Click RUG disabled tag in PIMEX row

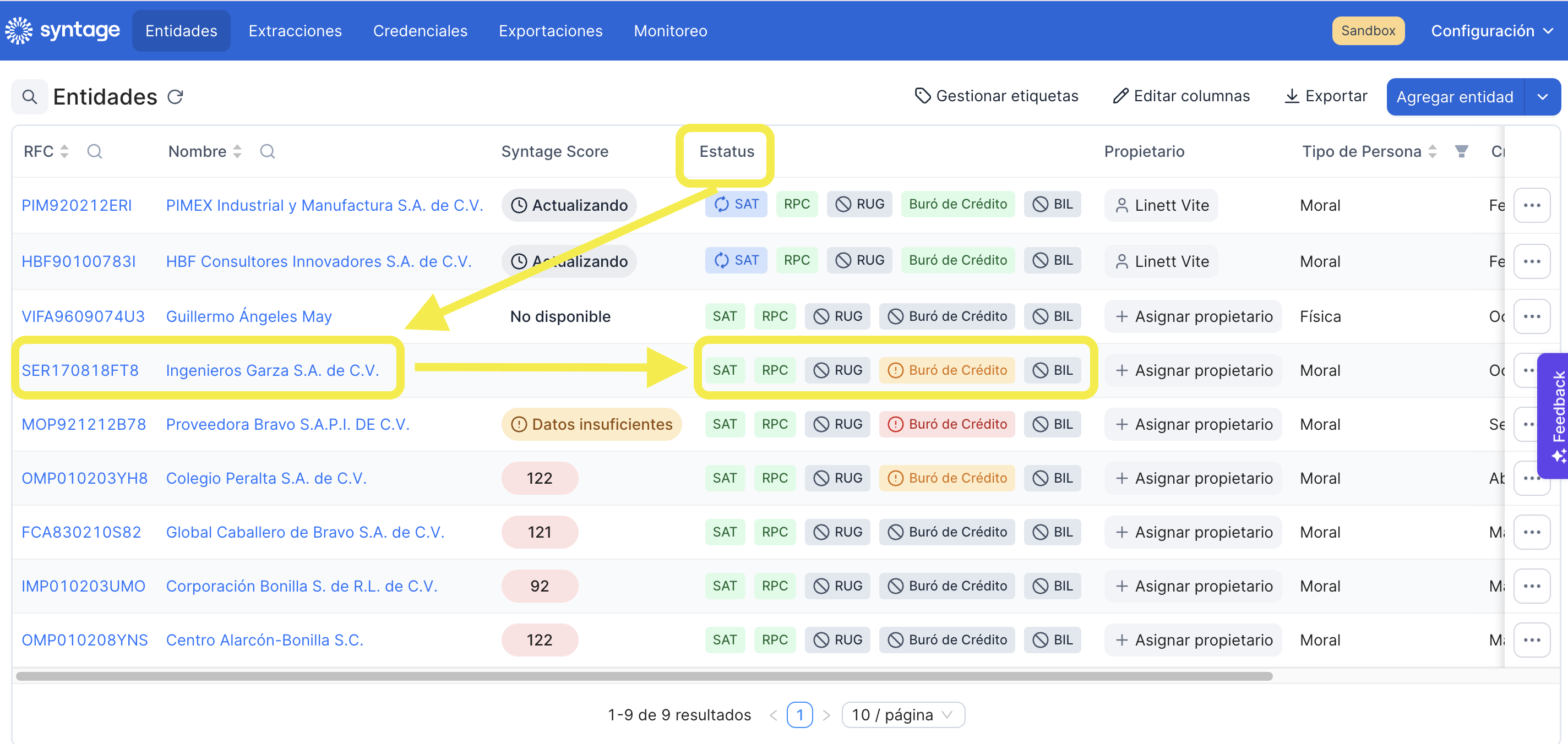(859, 204)
